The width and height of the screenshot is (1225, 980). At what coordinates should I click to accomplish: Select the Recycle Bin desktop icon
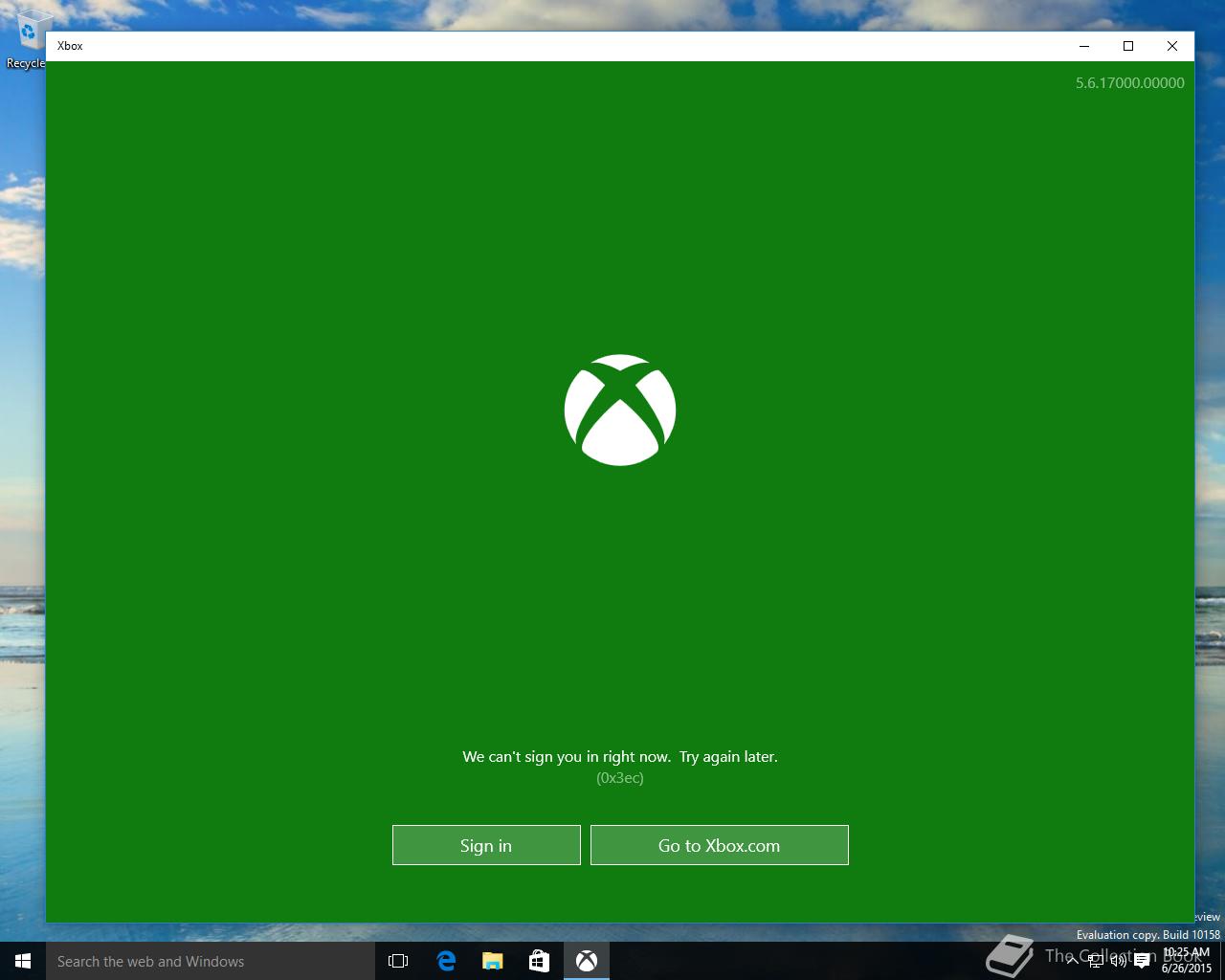27,40
